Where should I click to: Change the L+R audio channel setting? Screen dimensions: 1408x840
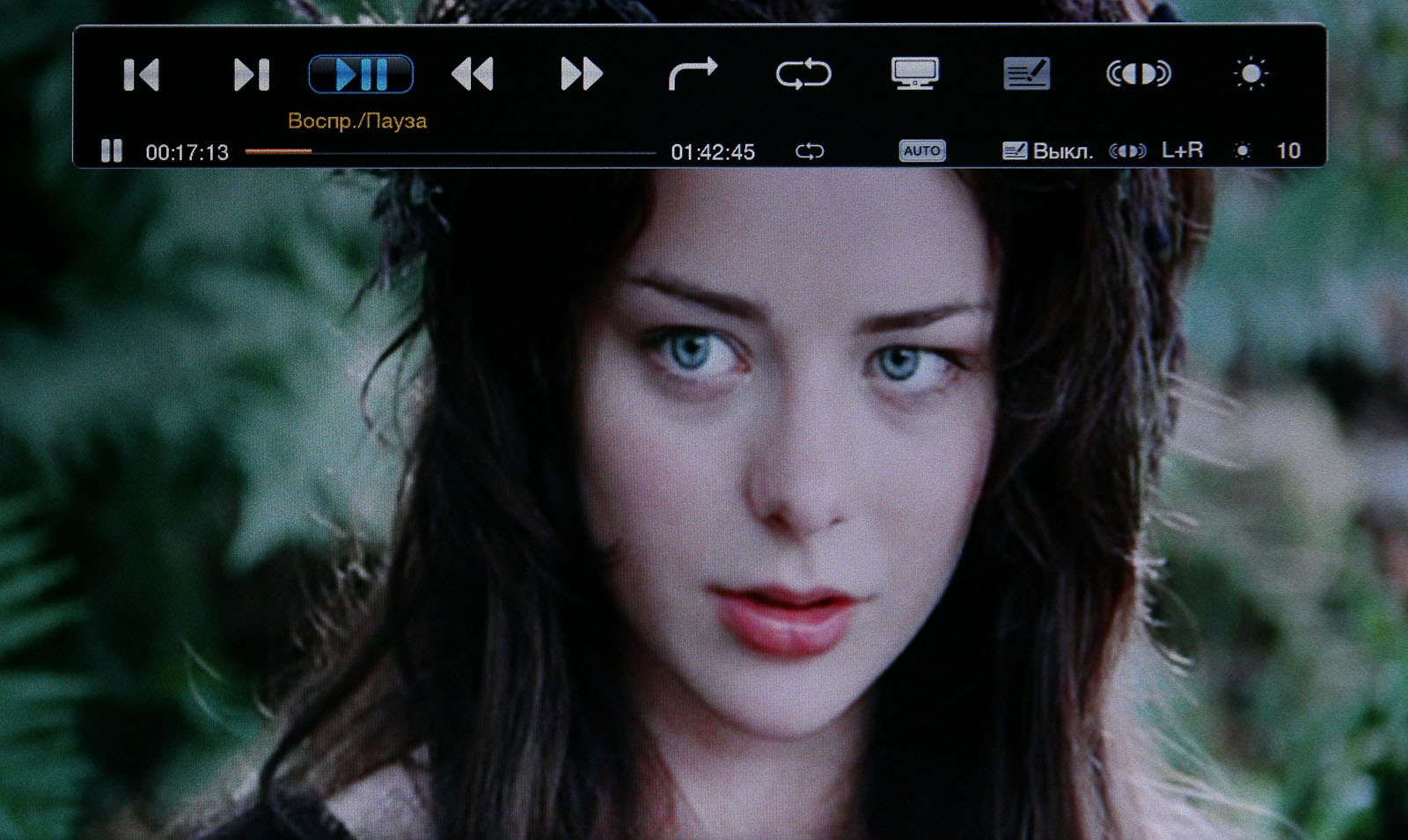pyautogui.click(x=1182, y=150)
